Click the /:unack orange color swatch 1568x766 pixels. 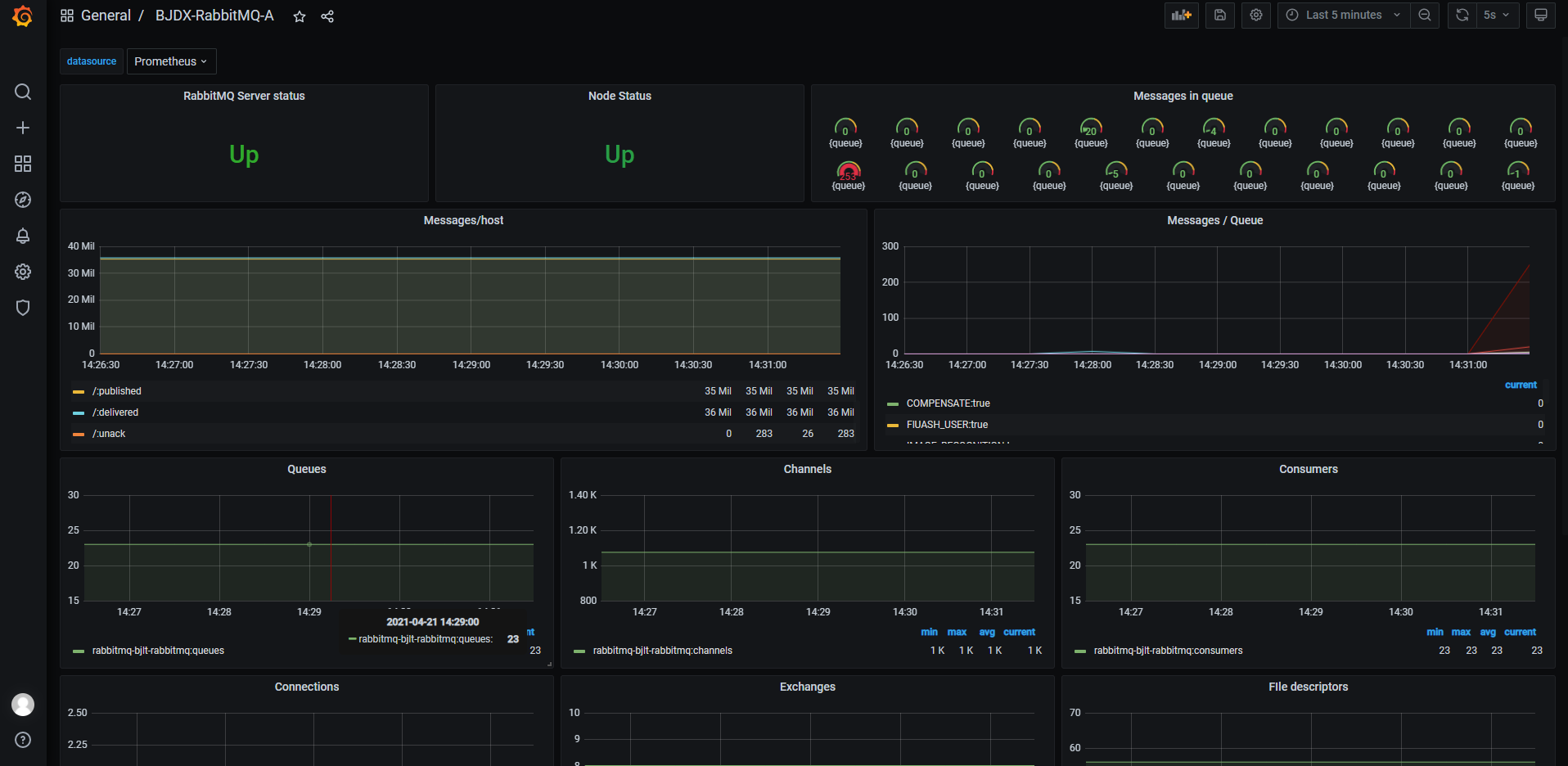pyautogui.click(x=79, y=435)
